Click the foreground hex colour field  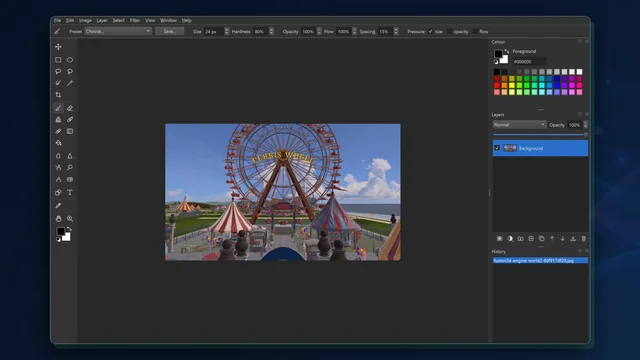tap(529, 62)
